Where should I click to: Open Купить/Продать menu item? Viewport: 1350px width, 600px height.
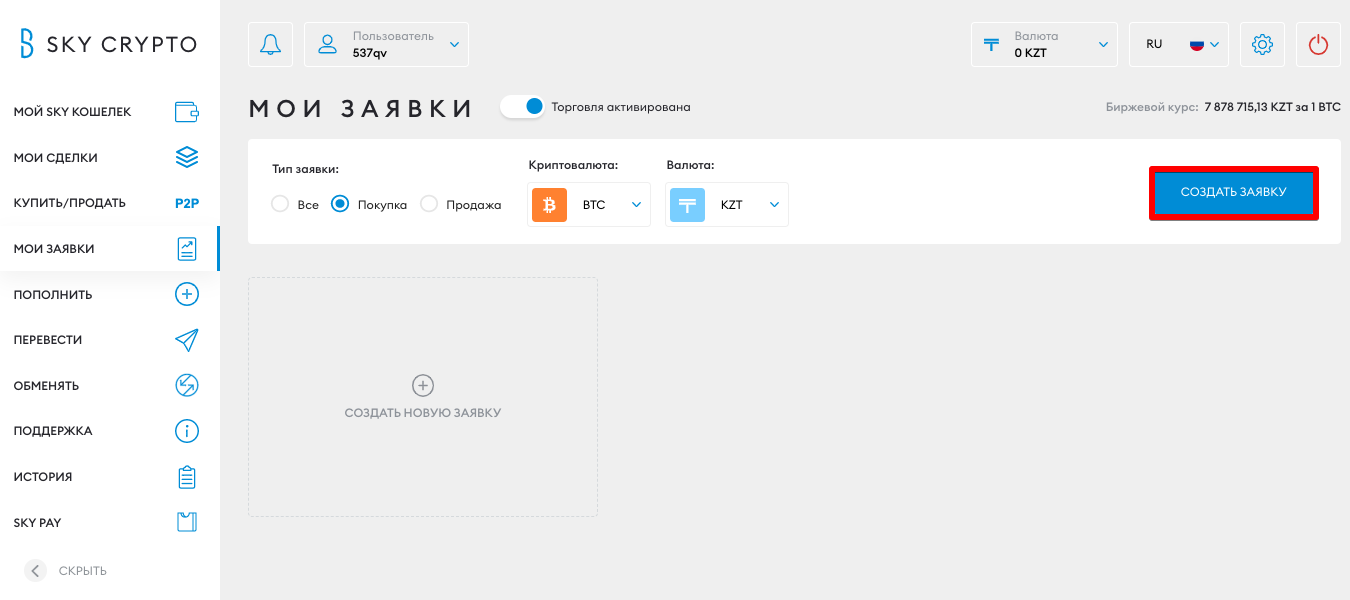(109, 203)
